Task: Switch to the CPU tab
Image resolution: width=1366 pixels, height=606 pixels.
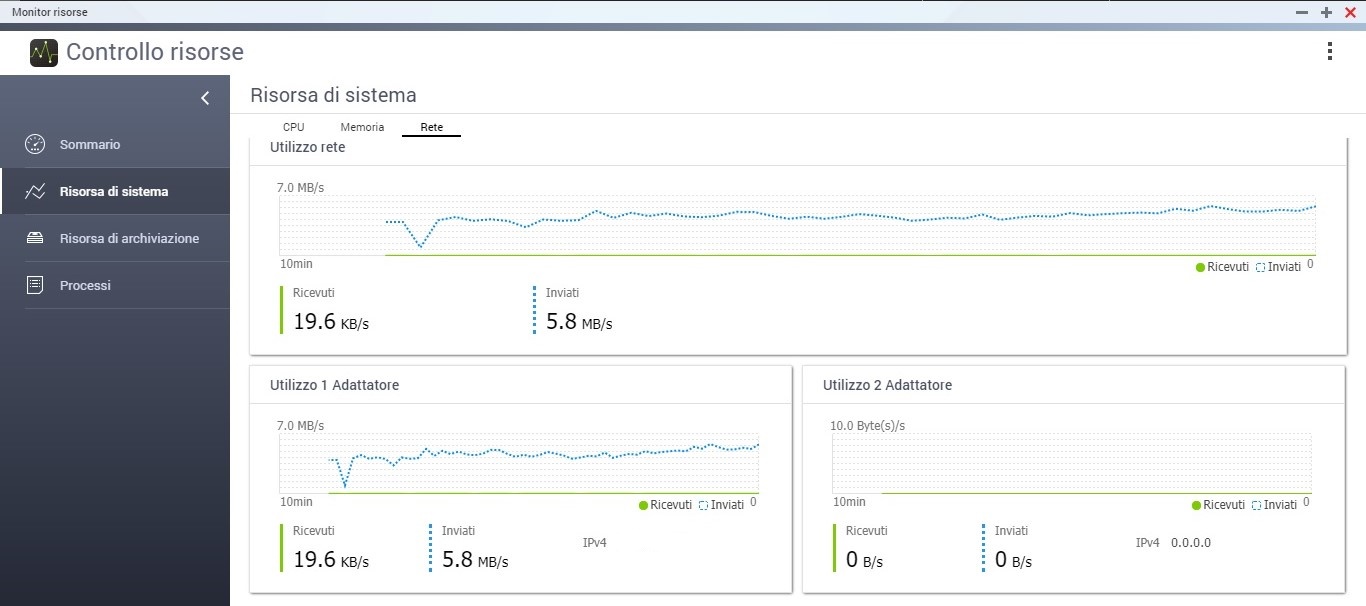Action: click(293, 127)
